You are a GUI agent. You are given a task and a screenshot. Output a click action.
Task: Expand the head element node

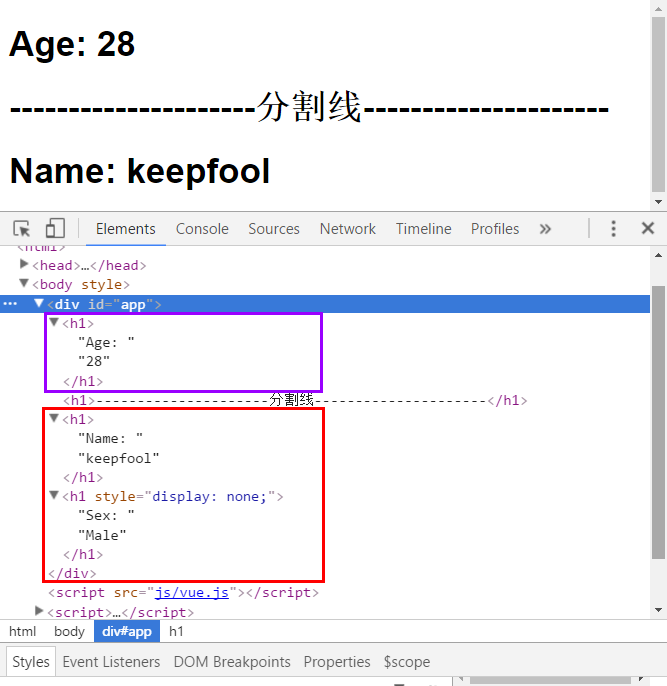pyautogui.click(x=24, y=264)
